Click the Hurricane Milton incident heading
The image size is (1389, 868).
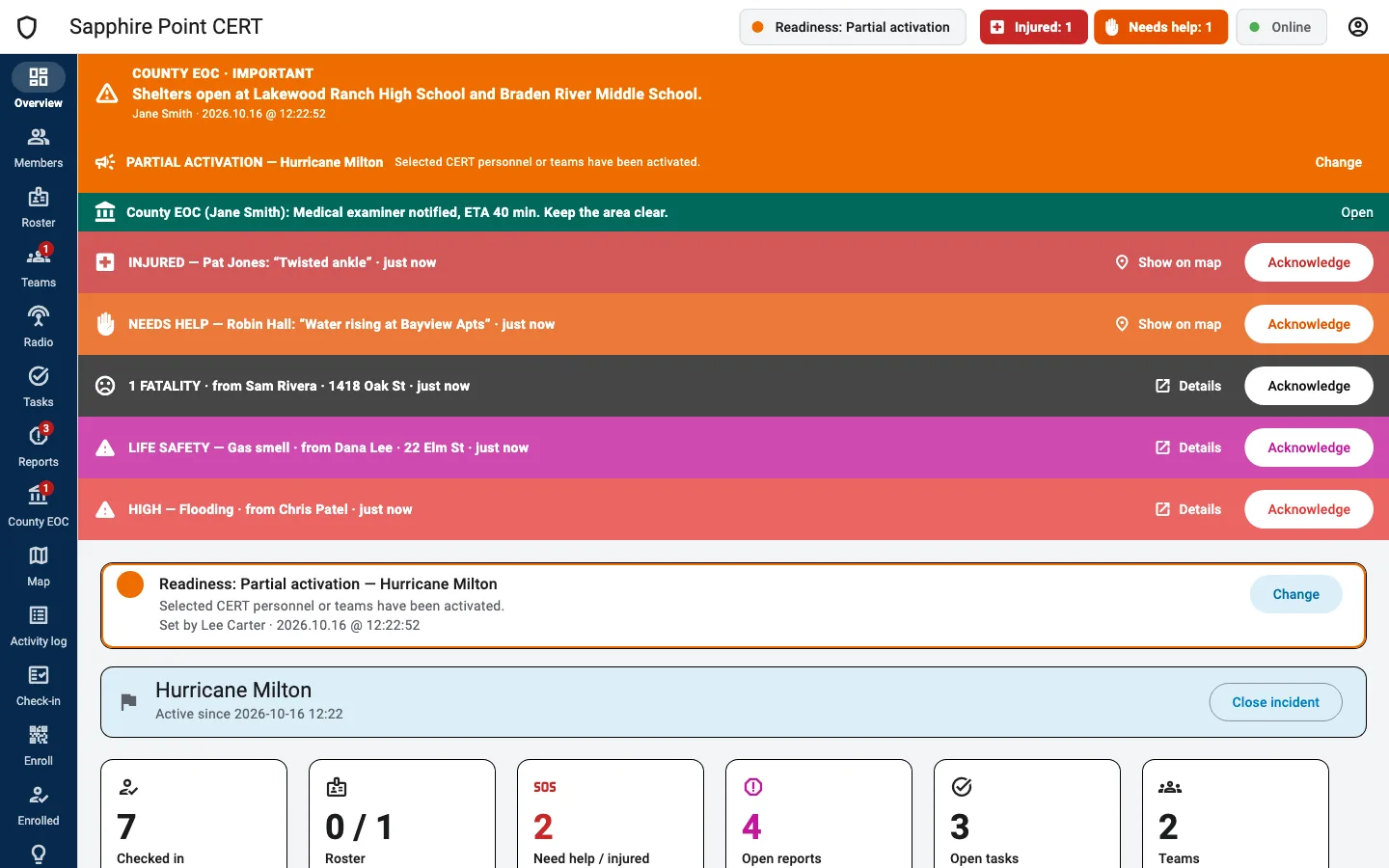pyautogui.click(x=233, y=691)
